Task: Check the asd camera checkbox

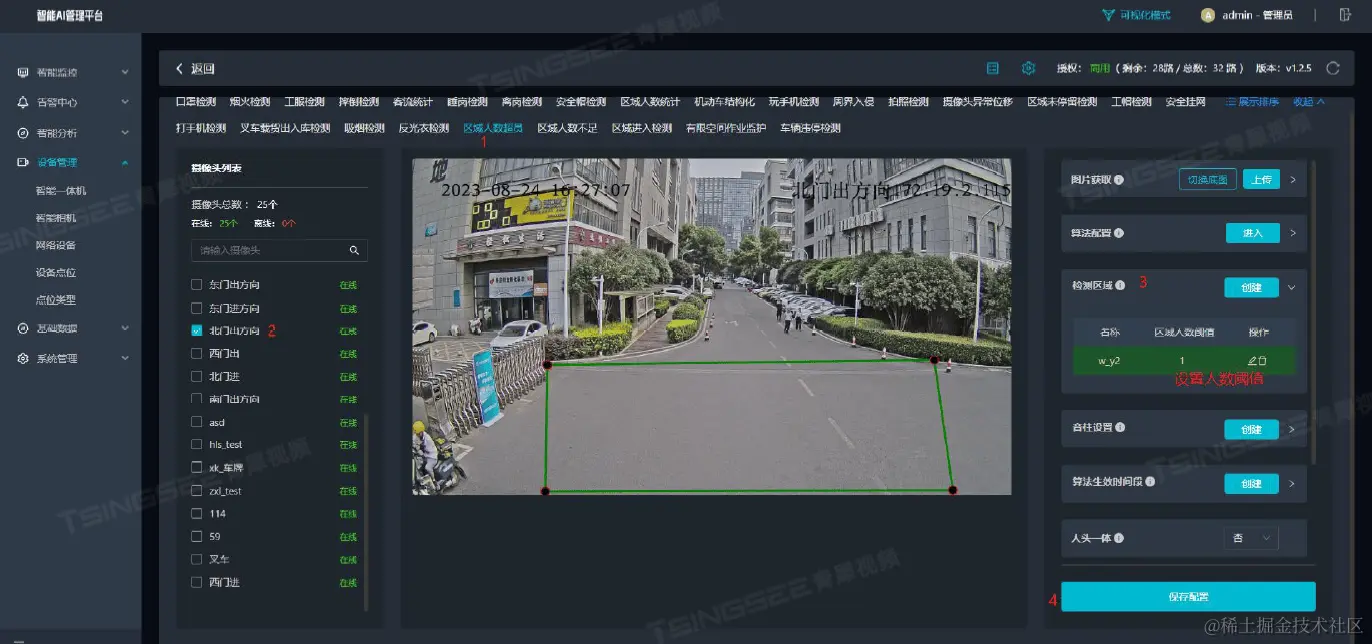Action: click(197, 423)
